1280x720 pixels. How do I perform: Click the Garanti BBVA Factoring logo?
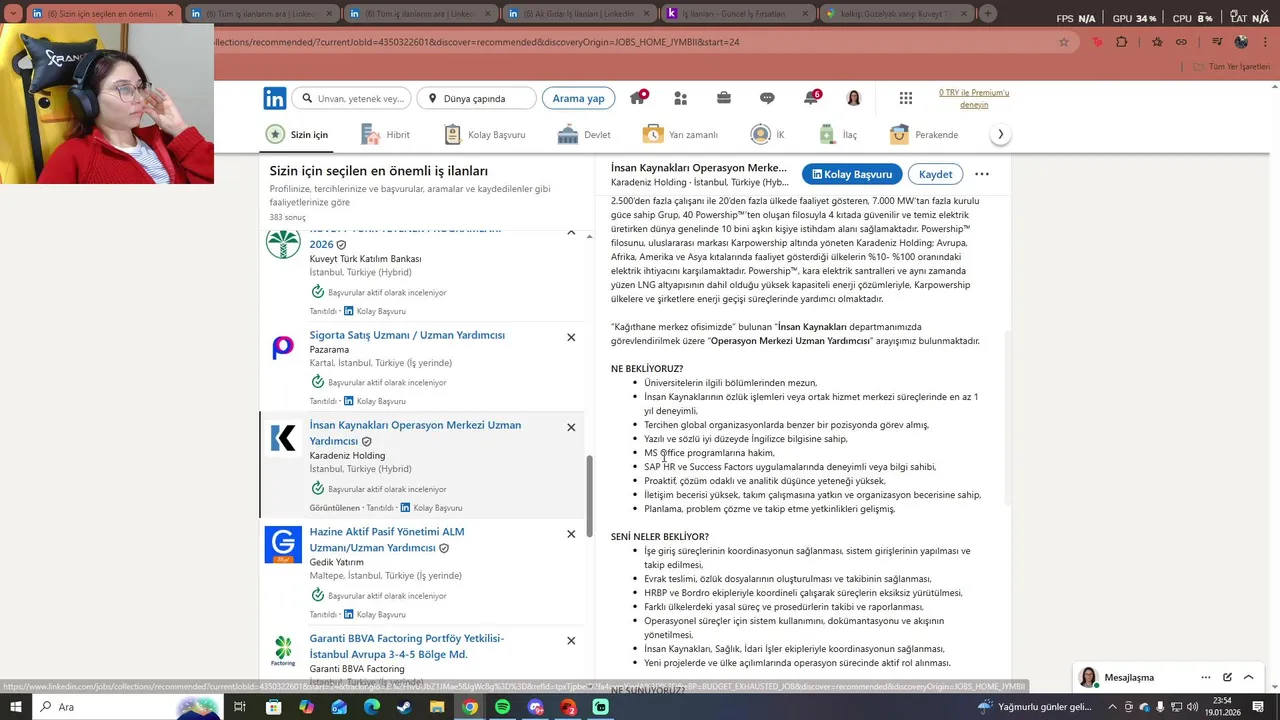click(283, 651)
